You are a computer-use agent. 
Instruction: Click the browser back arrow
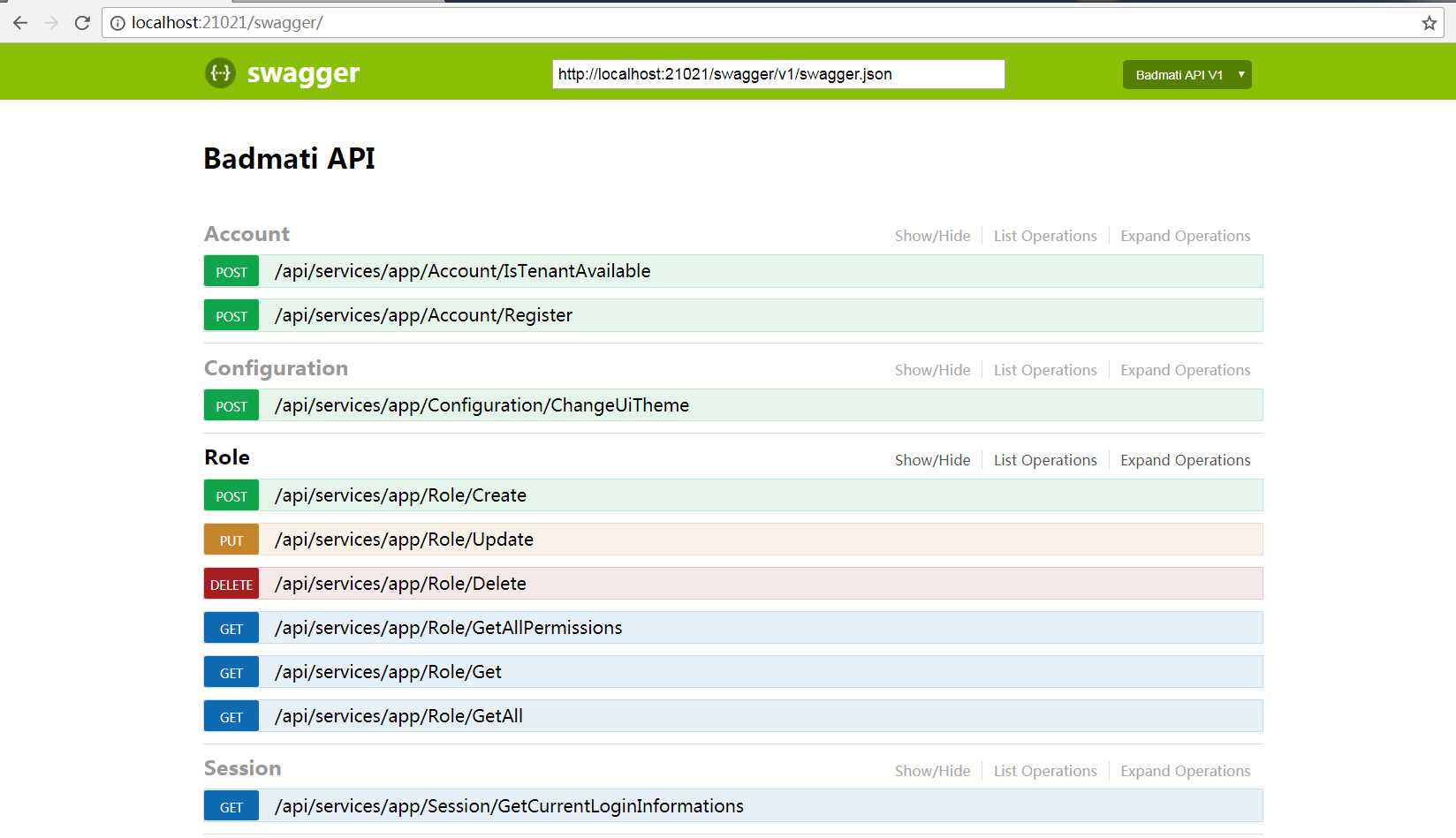tap(20, 23)
